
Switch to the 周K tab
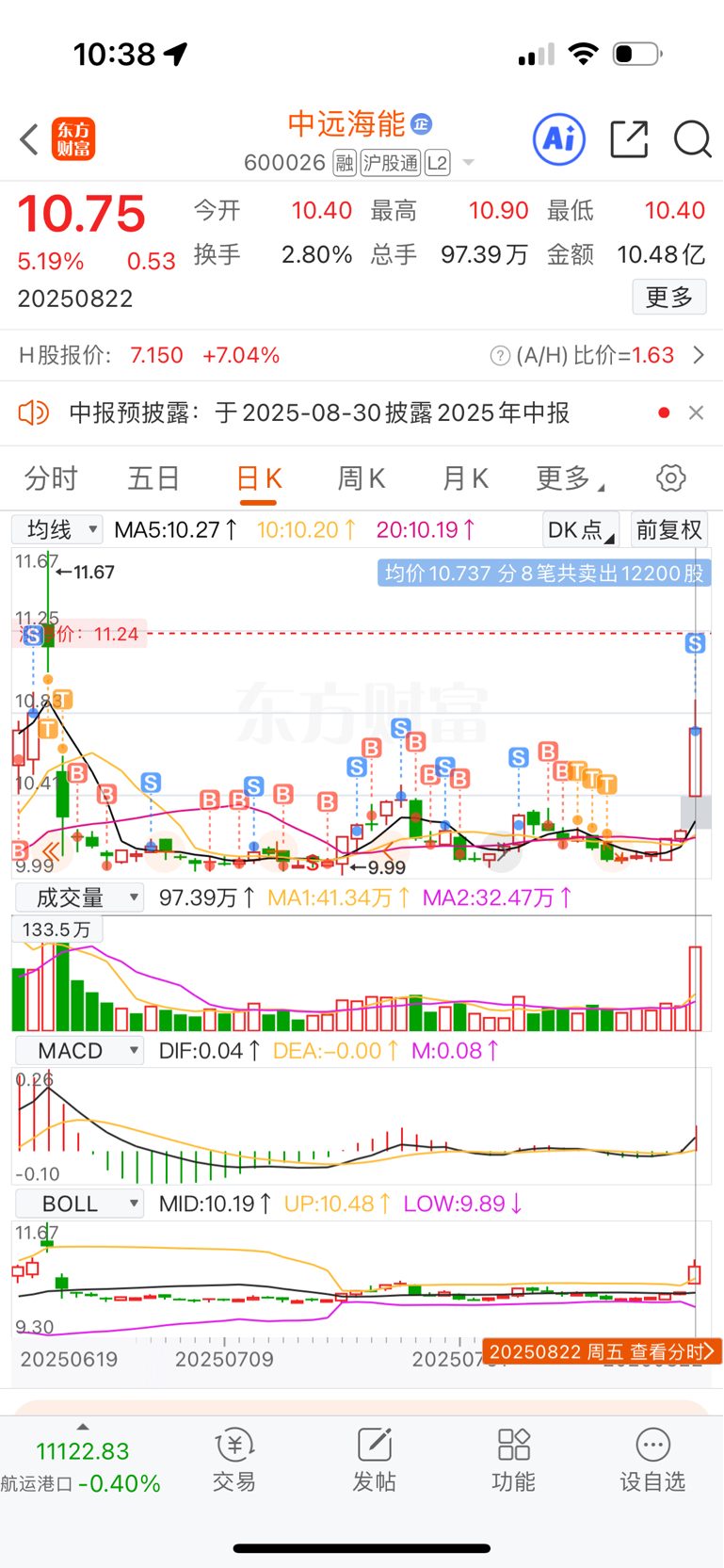coord(362,478)
